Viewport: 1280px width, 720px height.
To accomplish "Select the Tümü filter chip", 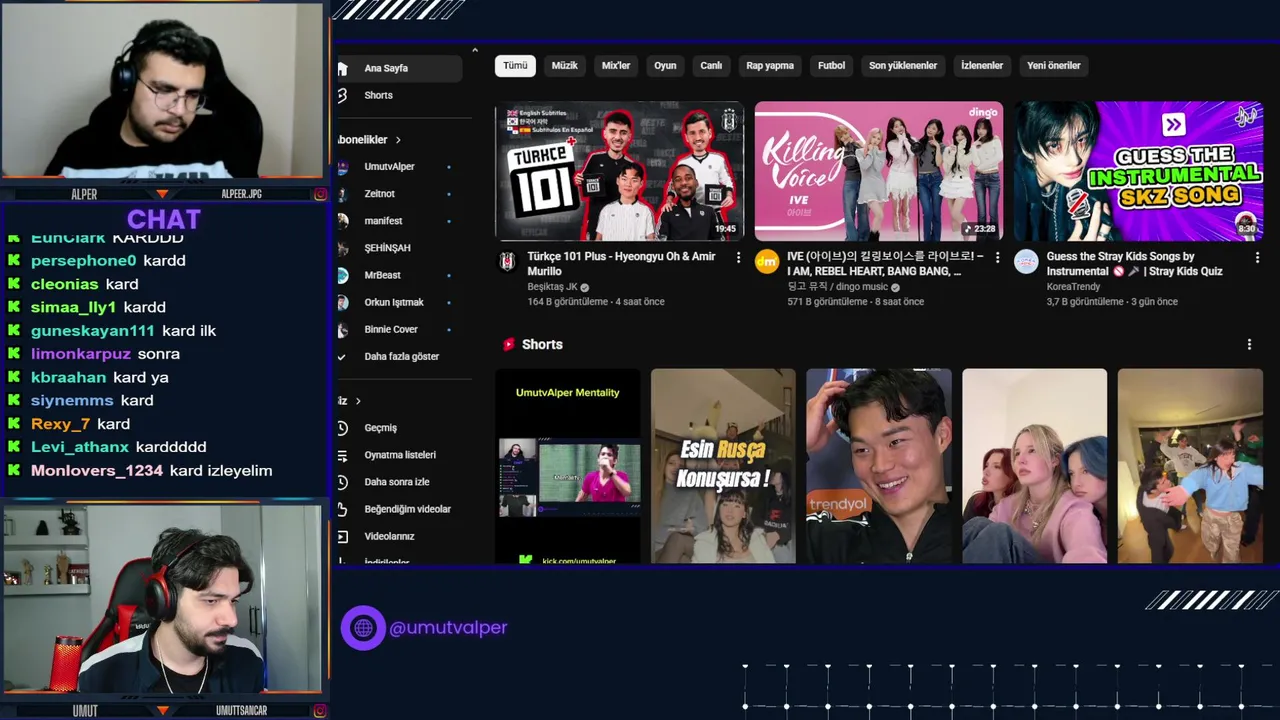I will (515, 65).
